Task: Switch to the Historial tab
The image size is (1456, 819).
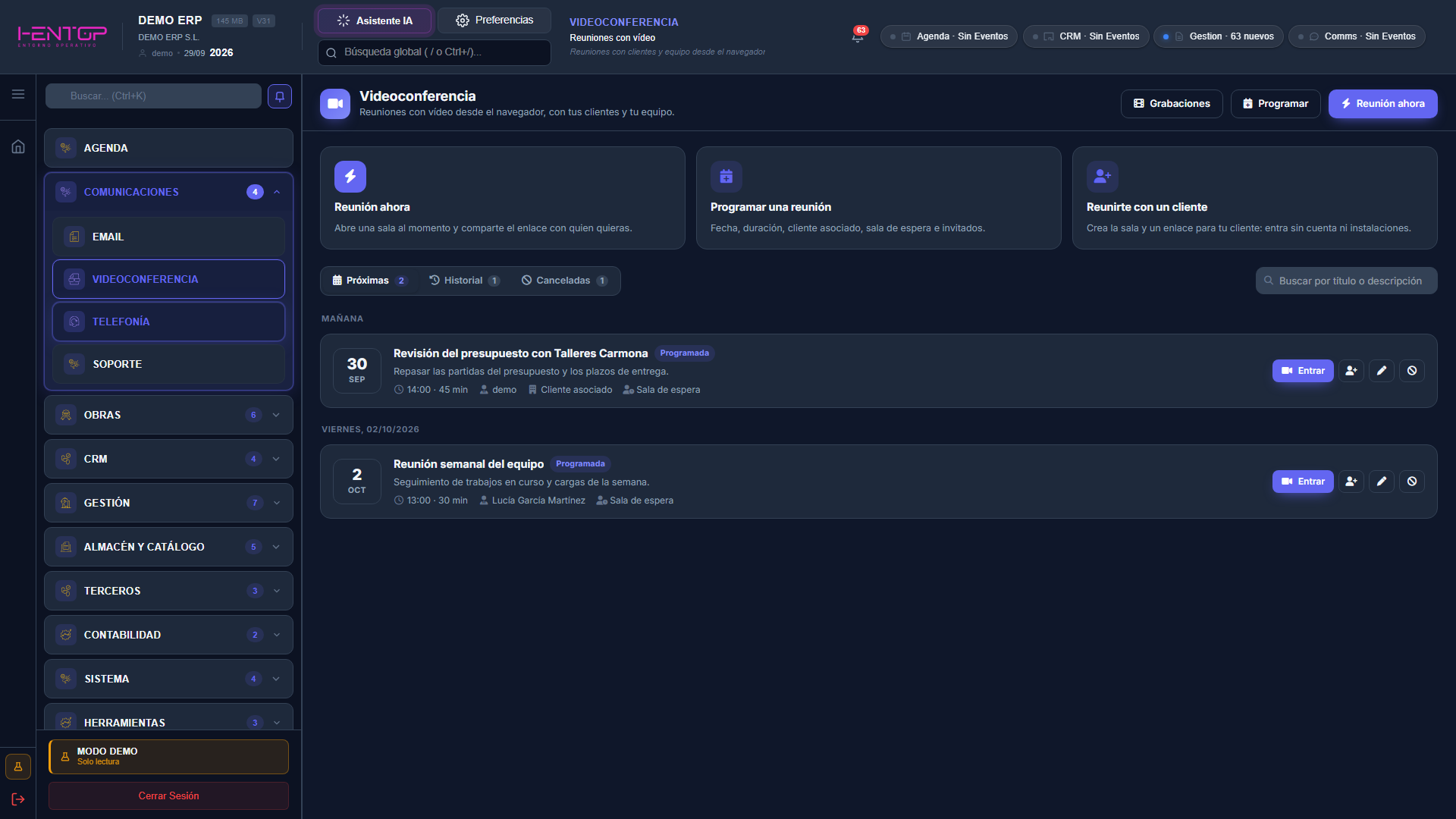Action: [464, 281]
